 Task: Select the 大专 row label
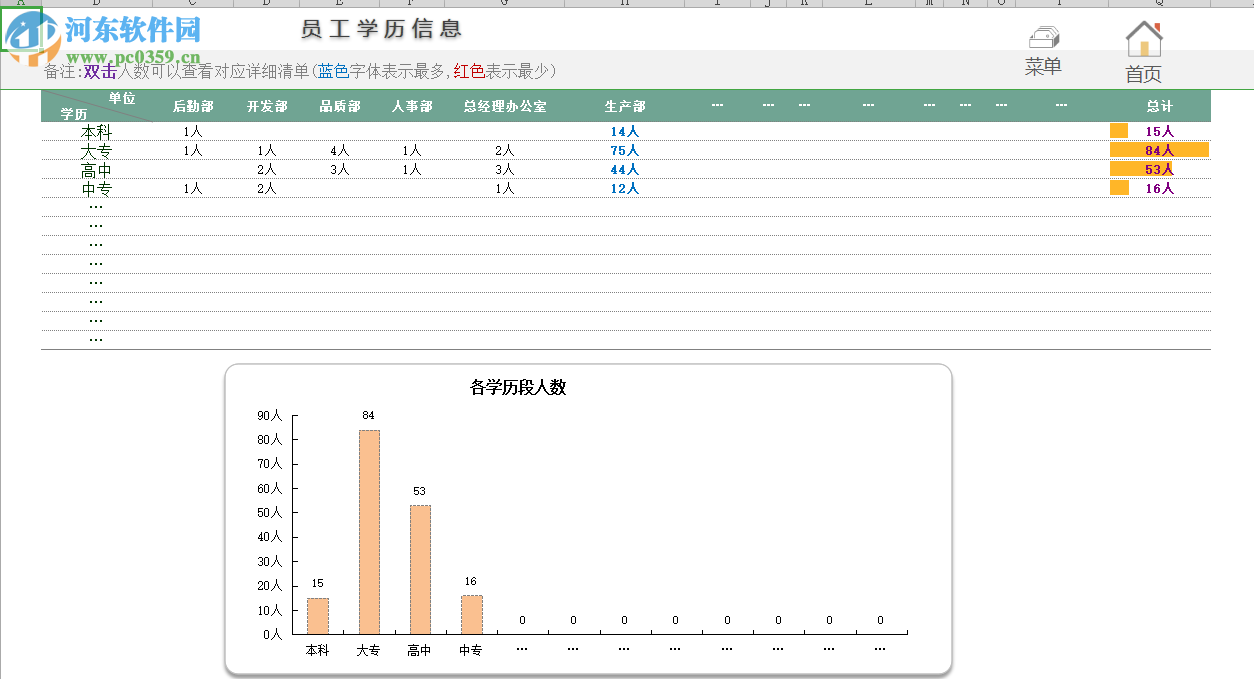tap(96, 150)
